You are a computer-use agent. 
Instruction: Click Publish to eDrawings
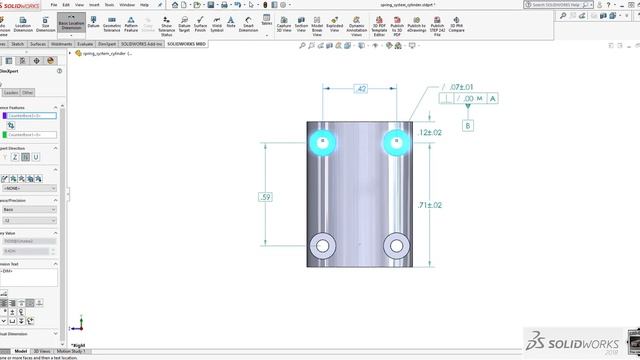(x=416, y=24)
